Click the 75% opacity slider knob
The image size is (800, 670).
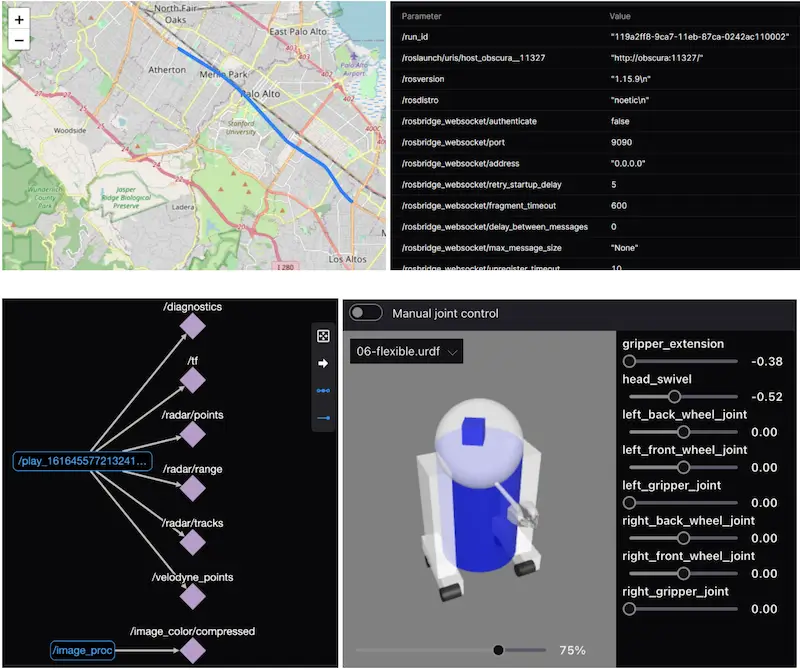click(x=498, y=650)
